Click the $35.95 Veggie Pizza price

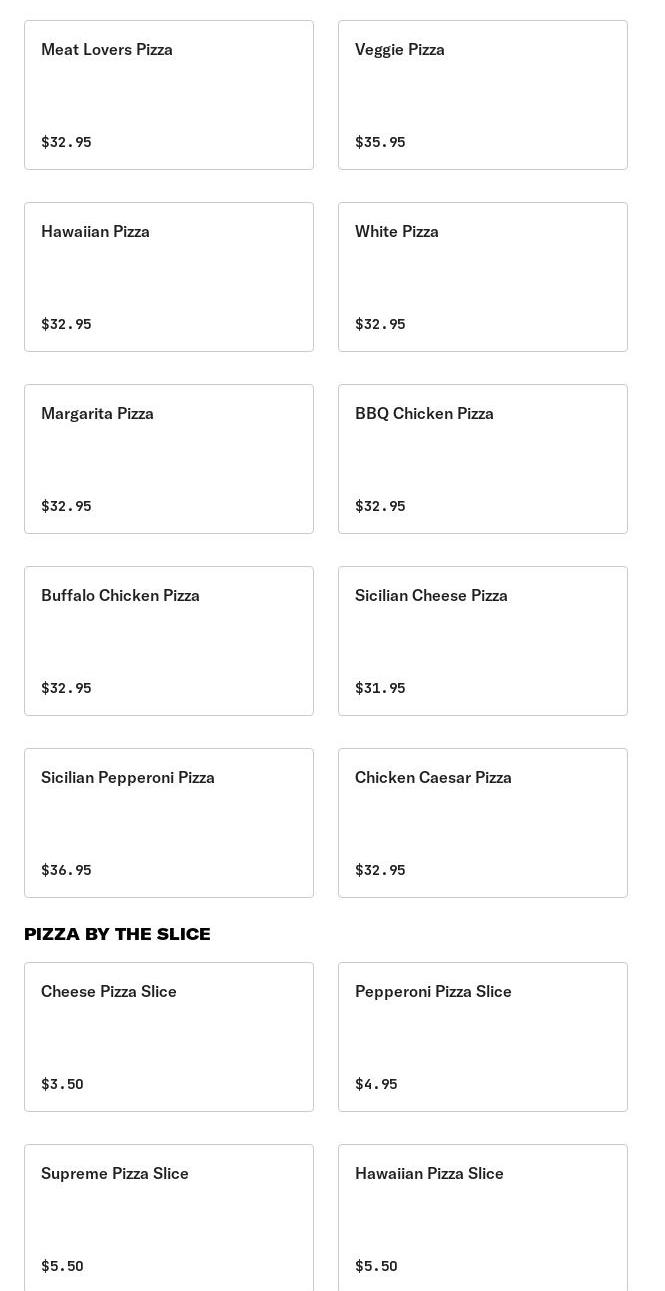click(380, 141)
